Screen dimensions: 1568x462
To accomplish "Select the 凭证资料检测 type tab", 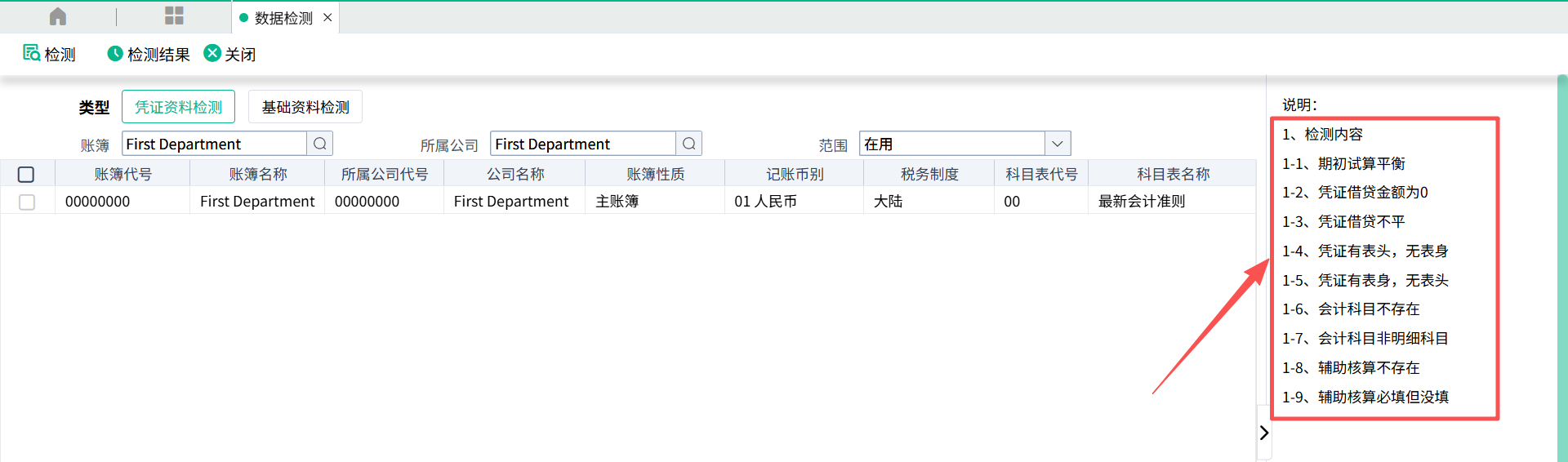I will (x=178, y=107).
